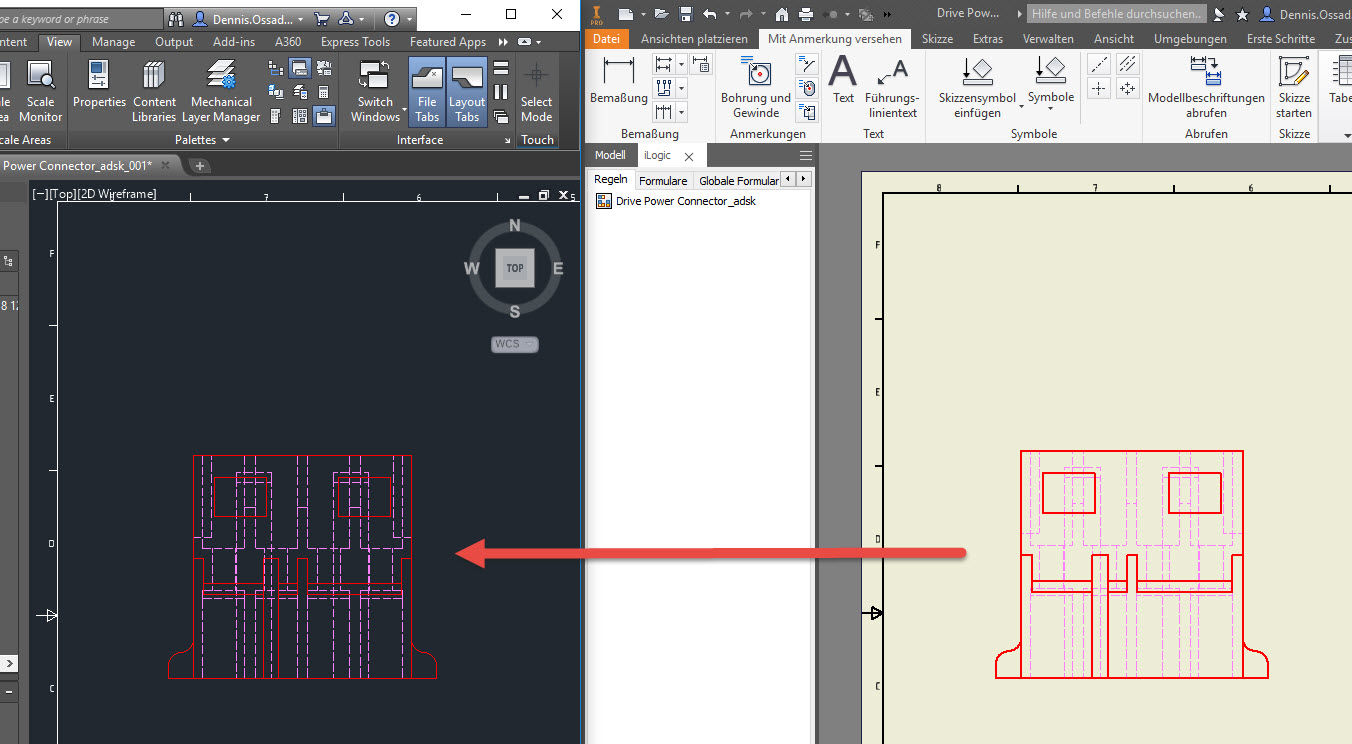The width and height of the screenshot is (1352, 744).
Task: Toggle the highlighted Command Line palette icon
Action: coord(299,68)
